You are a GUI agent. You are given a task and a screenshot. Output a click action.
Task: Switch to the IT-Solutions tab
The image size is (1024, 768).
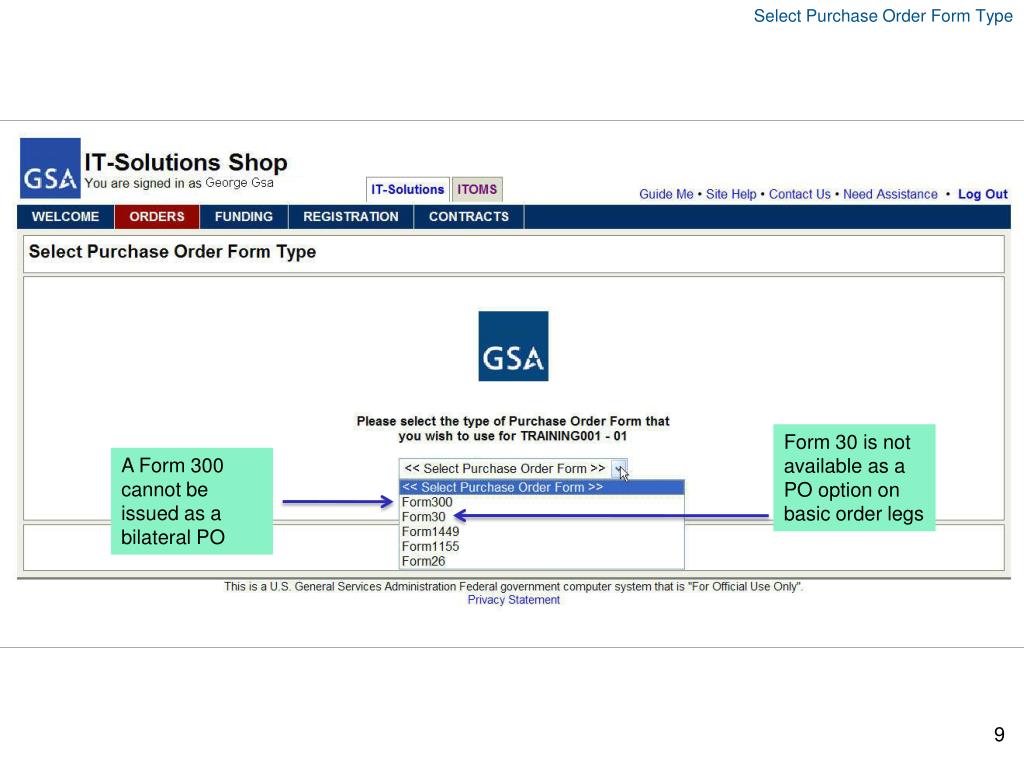tap(408, 189)
